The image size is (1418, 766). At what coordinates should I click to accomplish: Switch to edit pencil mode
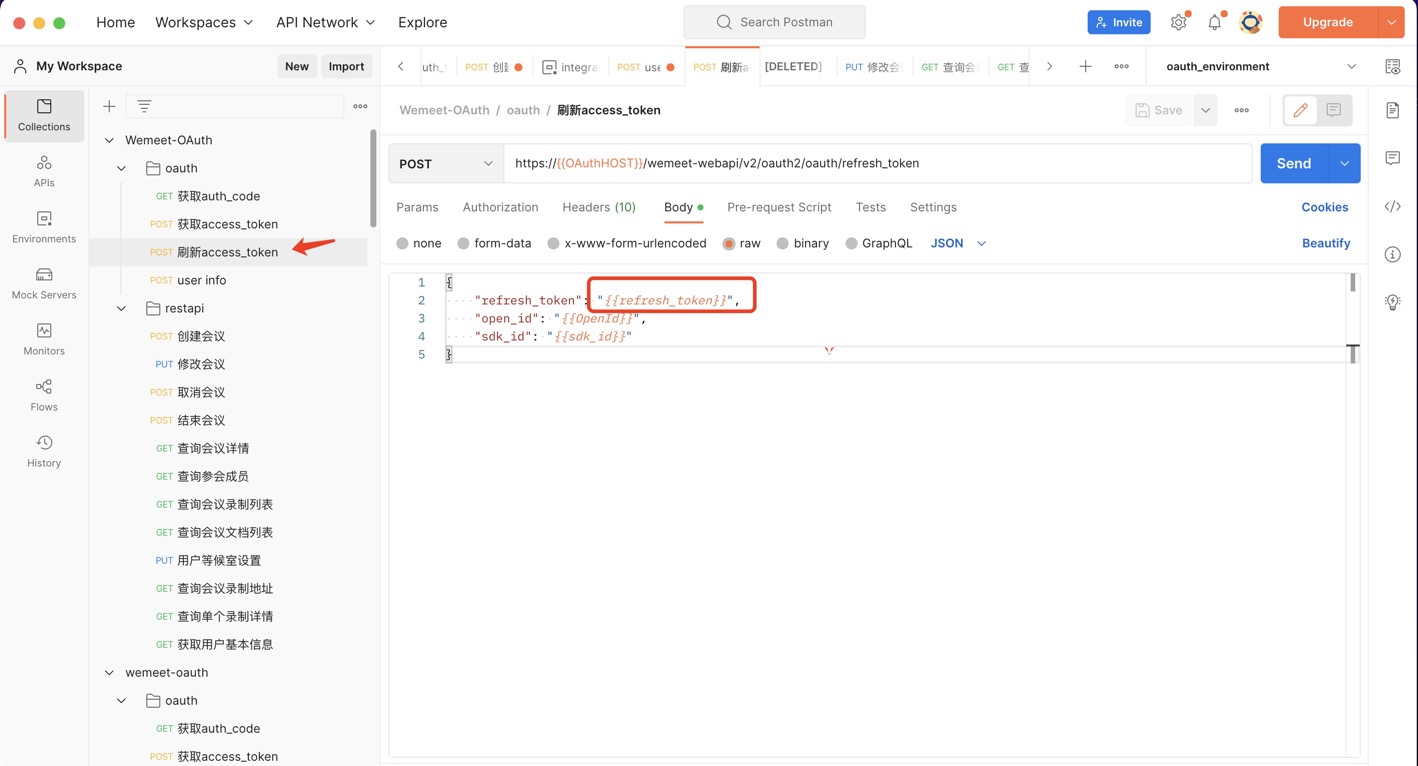(1300, 110)
